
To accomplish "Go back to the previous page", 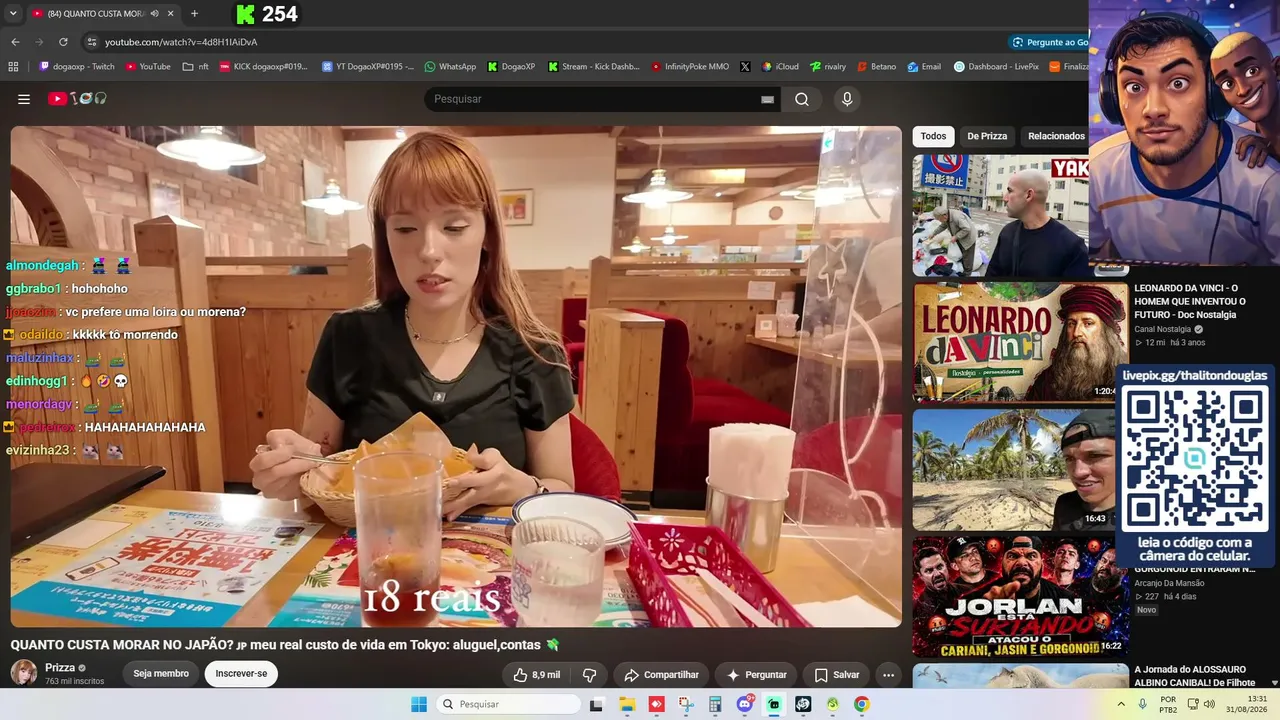I will click(x=15, y=42).
